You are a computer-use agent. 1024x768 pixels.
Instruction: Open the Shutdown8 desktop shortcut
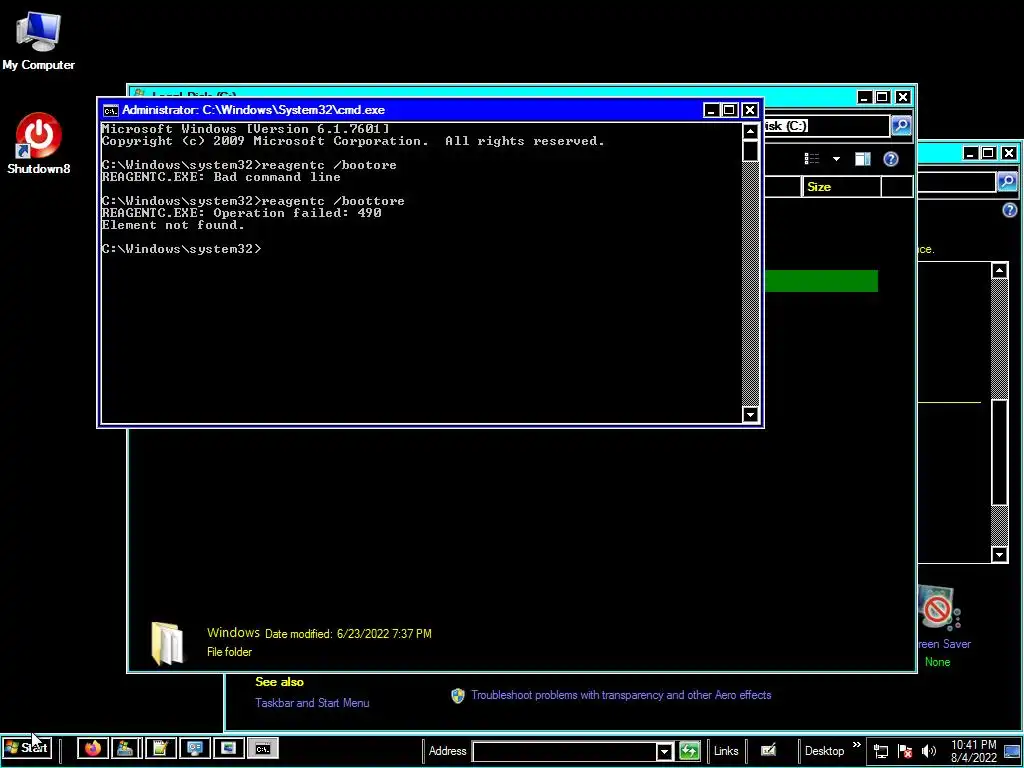(38, 144)
